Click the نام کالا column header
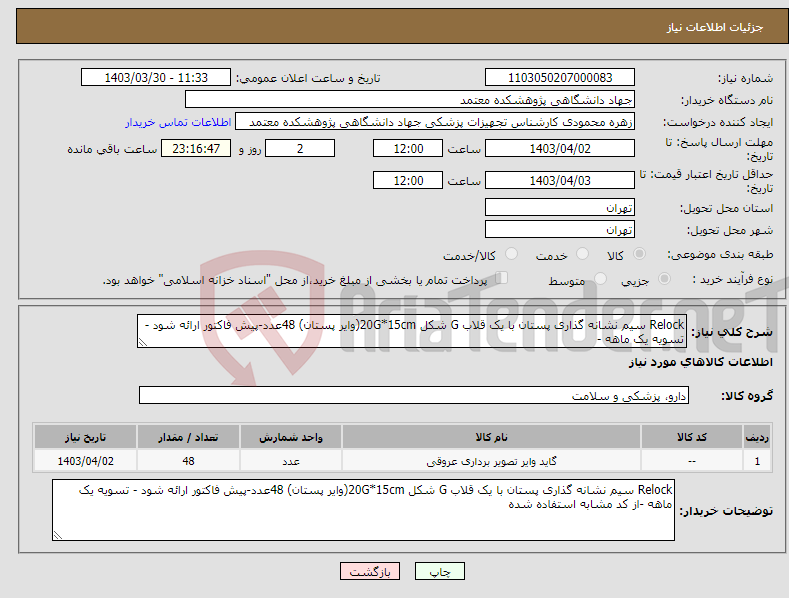789x598 pixels. click(491, 437)
